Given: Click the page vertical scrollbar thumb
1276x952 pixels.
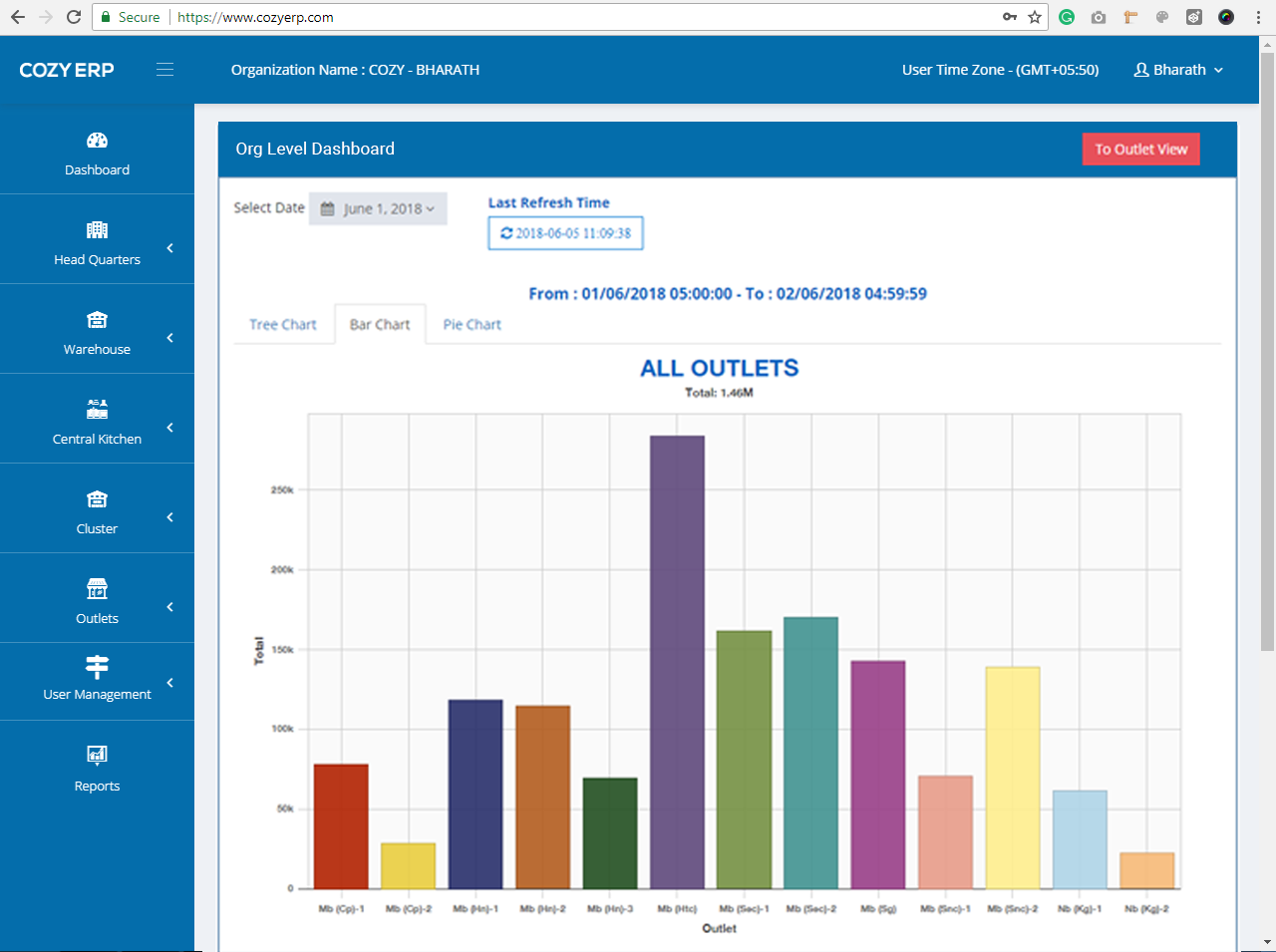Looking at the screenshot, I should (x=1267, y=352).
